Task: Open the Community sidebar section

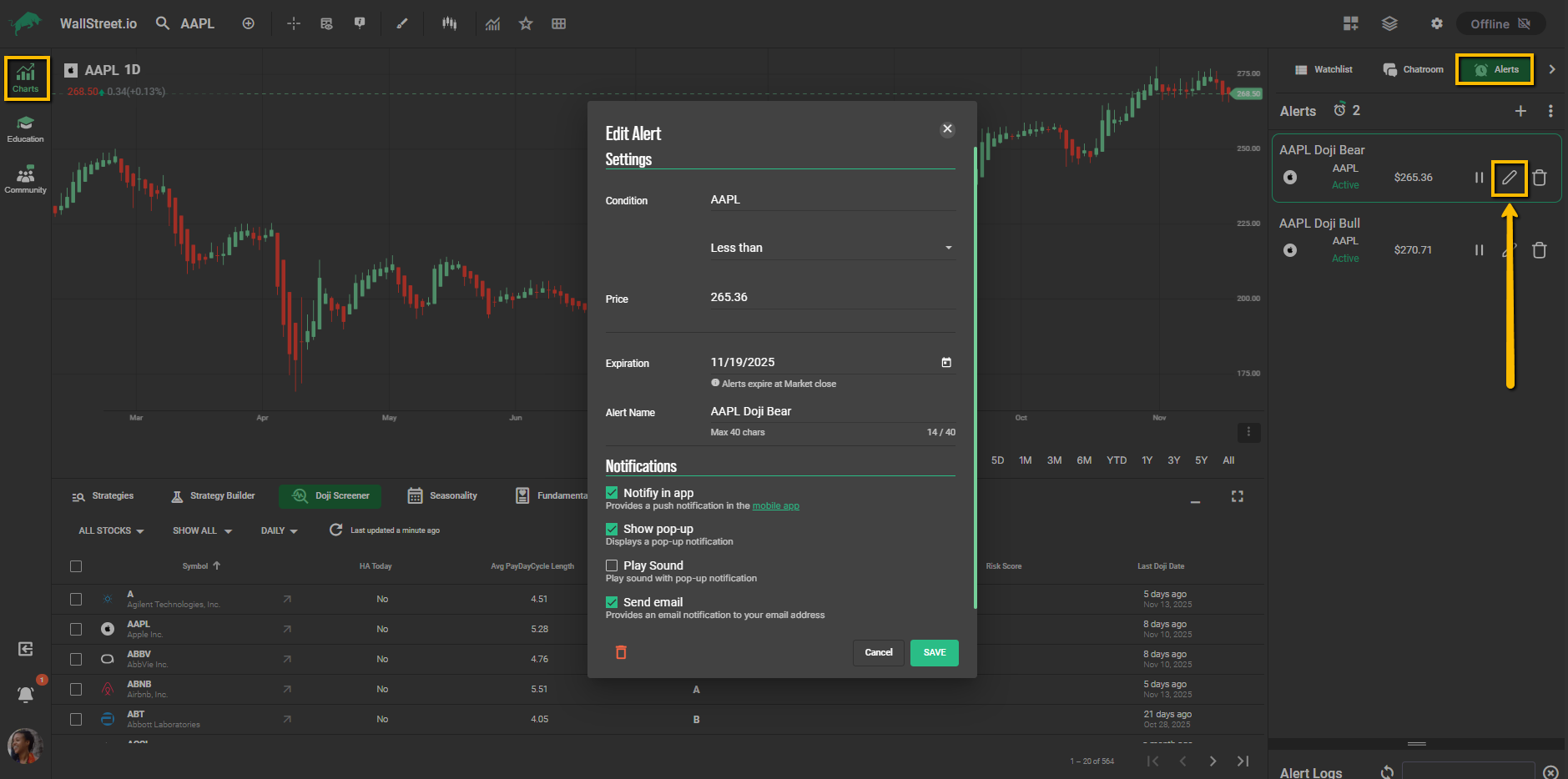Action: coord(25,179)
